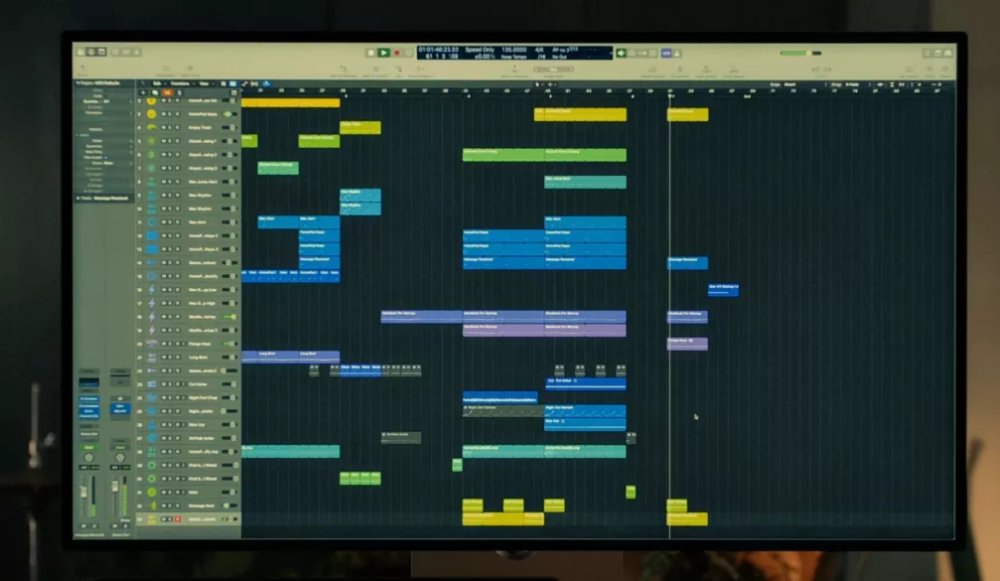Screen dimensions: 1000x581
Task: Show Flex with the Flex button
Action: coord(254,84)
